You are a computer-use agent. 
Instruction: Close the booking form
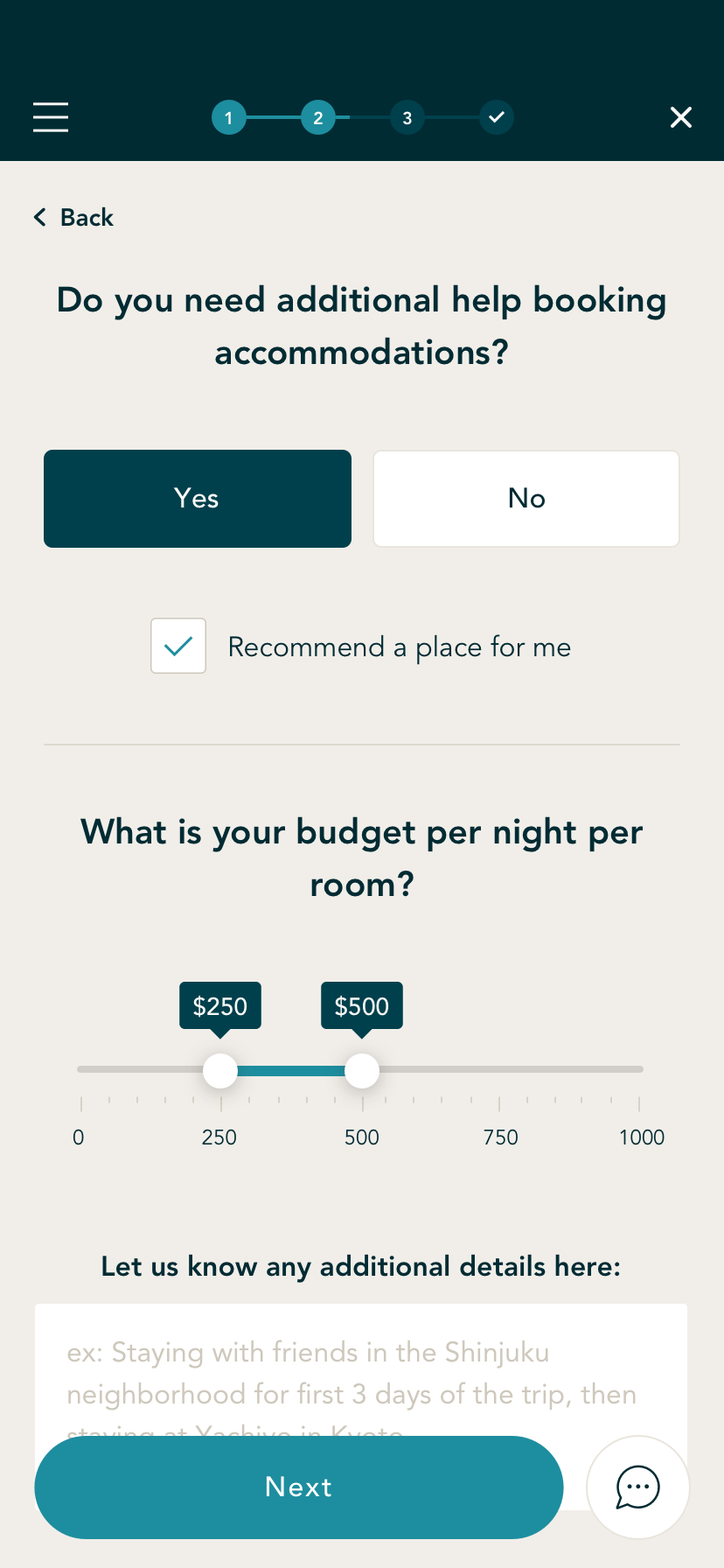point(681,117)
